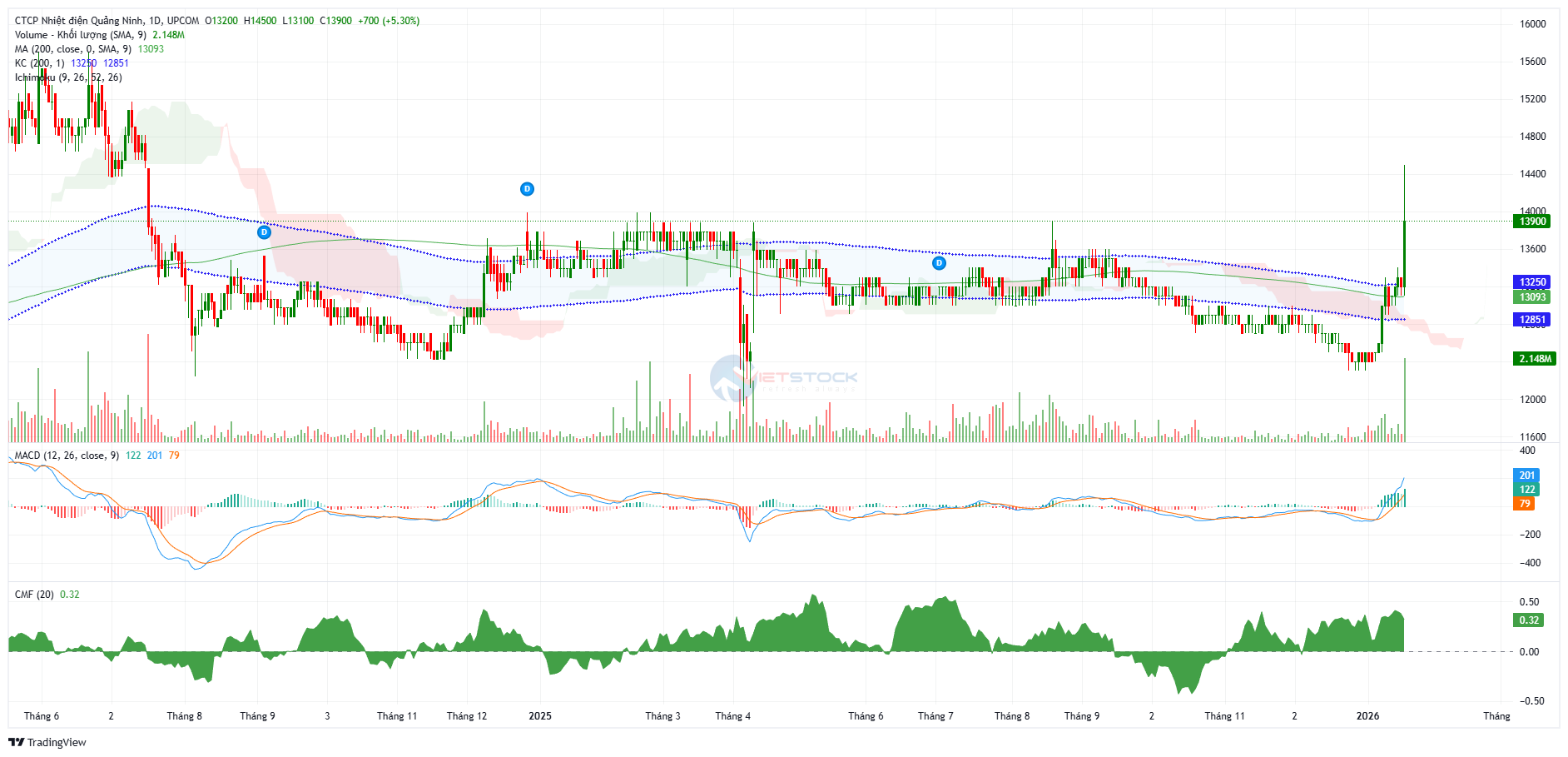Click the Tháng 12 label on the time axis
The image size is (1568, 757).
click(x=467, y=716)
